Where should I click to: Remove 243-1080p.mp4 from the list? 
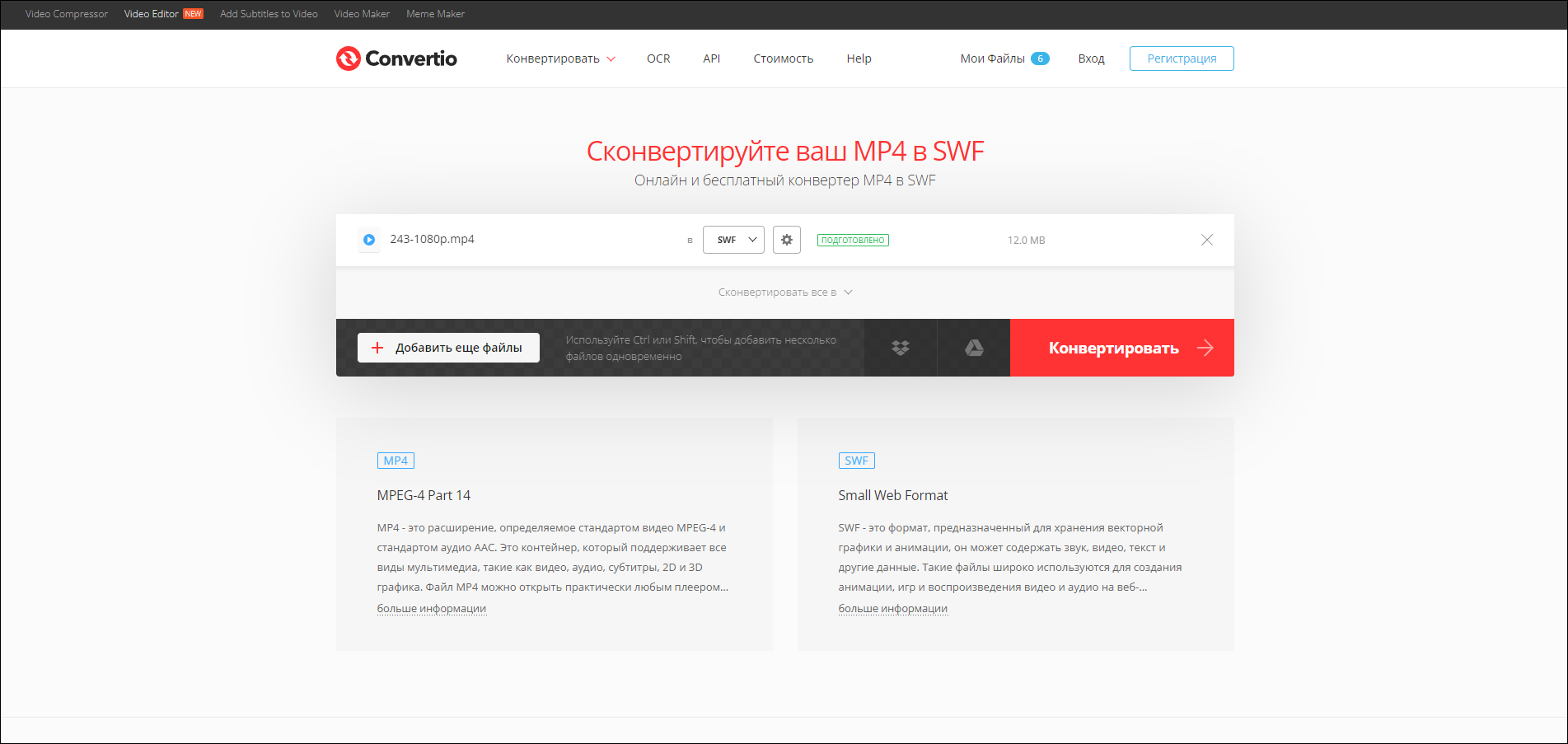click(1206, 240)
